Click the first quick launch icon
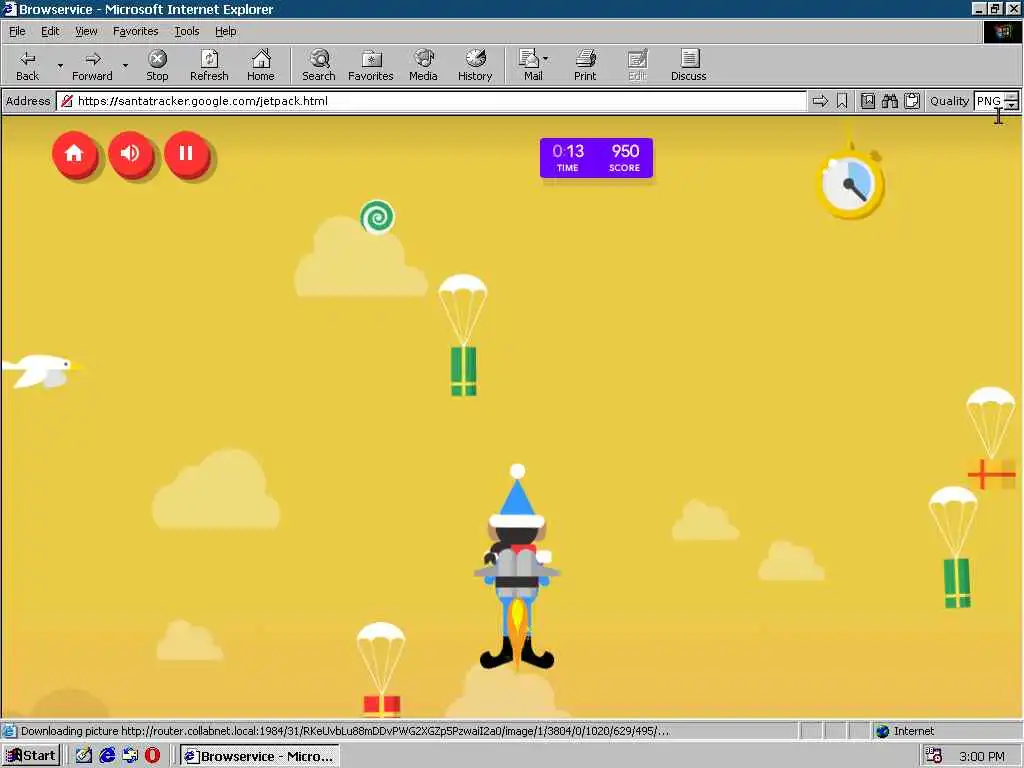This screenshot has width=1024, height=768. tap(84, 756)
